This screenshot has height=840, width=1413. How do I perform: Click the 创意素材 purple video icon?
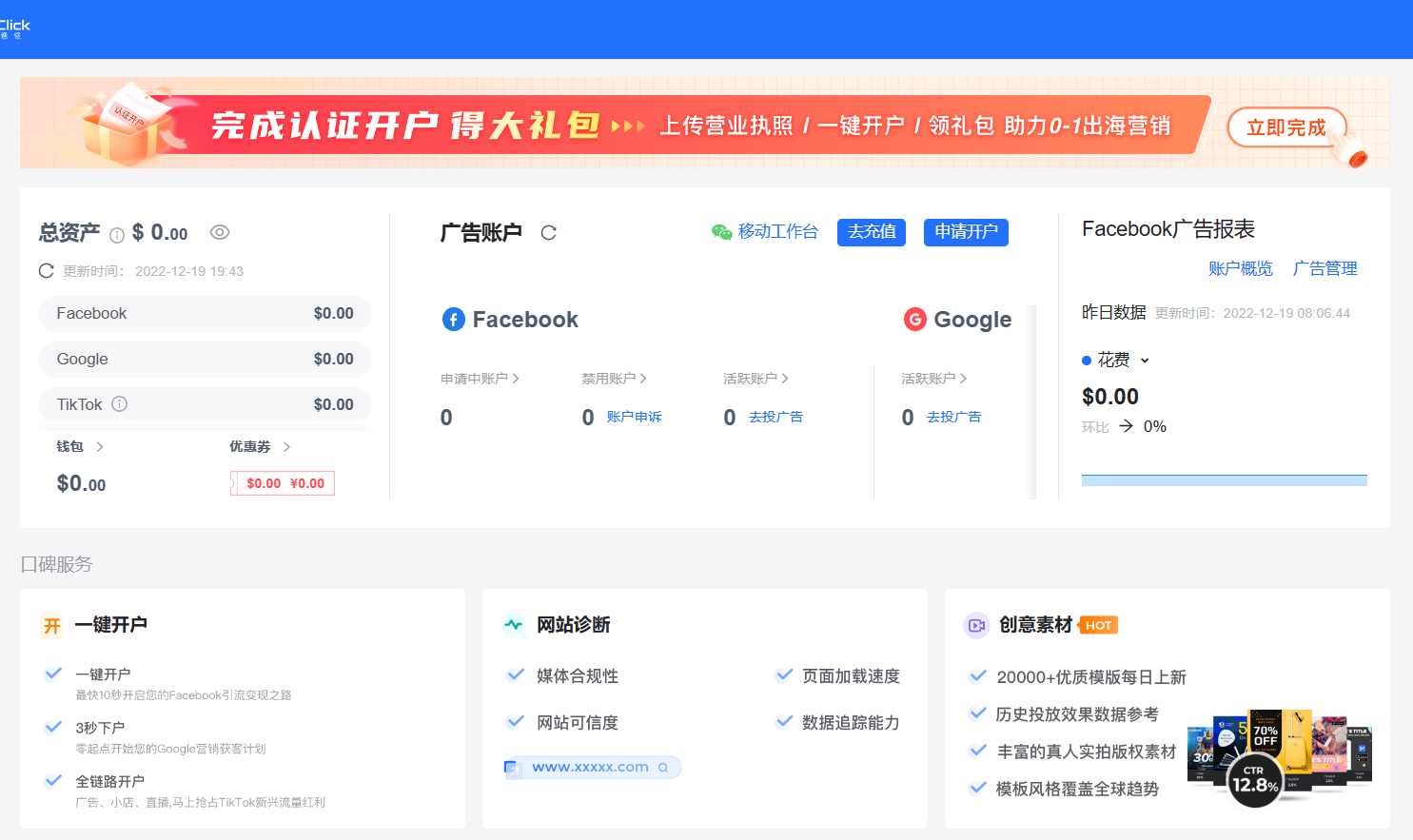[976, 625]
